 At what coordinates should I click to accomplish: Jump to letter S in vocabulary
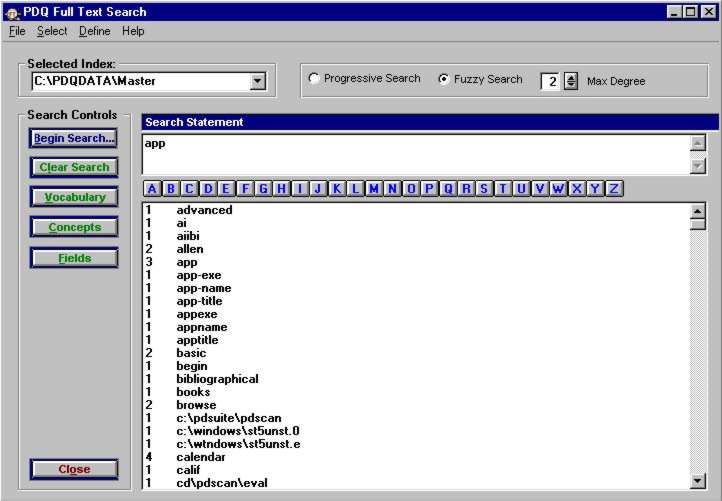[484, 188]
